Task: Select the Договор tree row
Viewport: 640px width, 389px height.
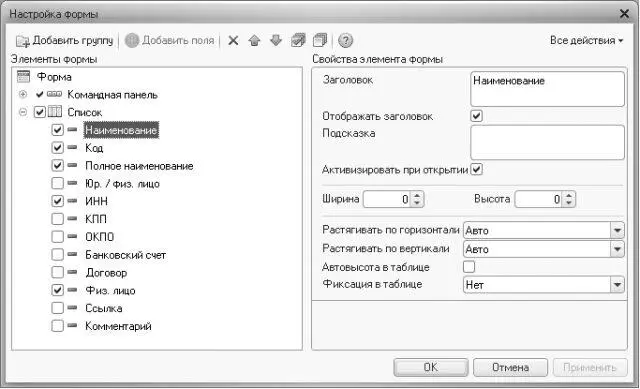Action: 106,273
